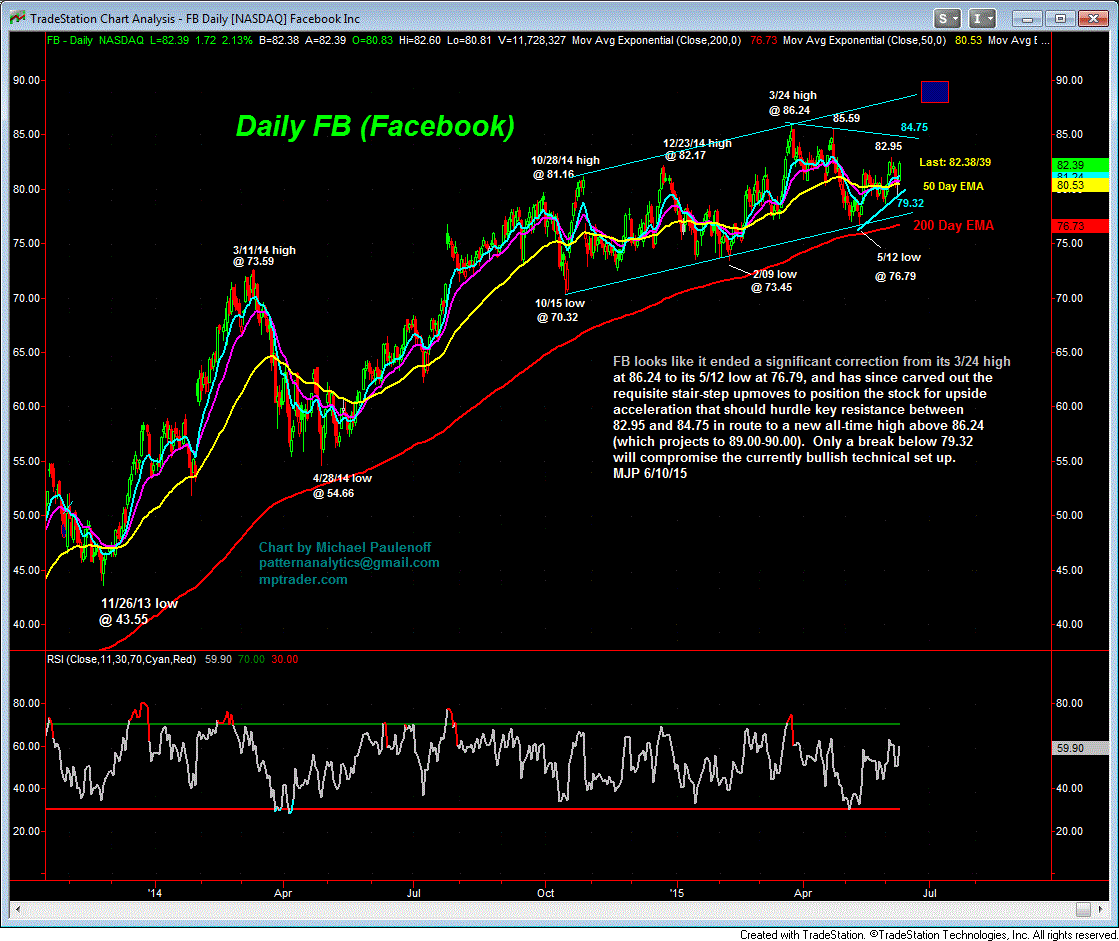Screen dimensions: 1119x941
Task: Click the red '200 Day EMA' label
Action: (x=953, y=225)
